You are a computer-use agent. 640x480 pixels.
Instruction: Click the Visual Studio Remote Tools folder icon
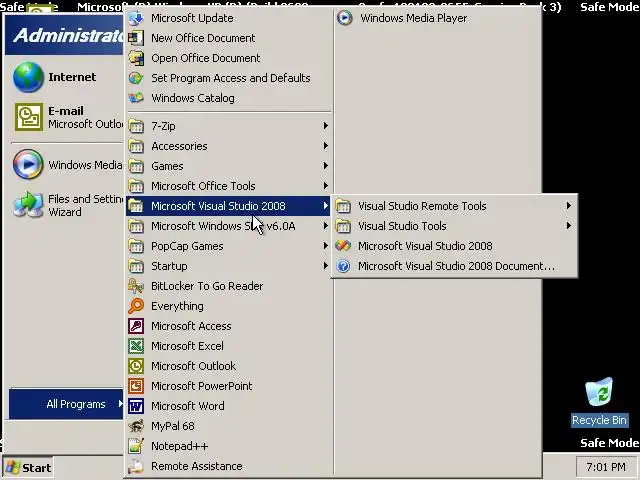343,206
